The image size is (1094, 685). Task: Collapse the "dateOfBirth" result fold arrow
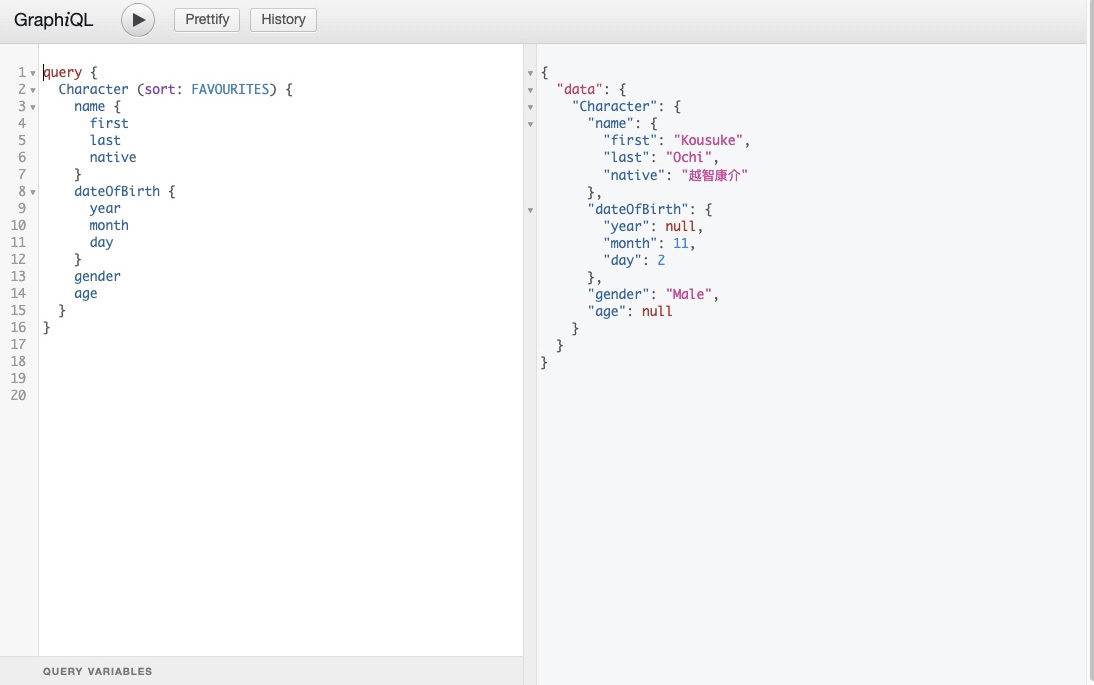(x=530, y=210)
